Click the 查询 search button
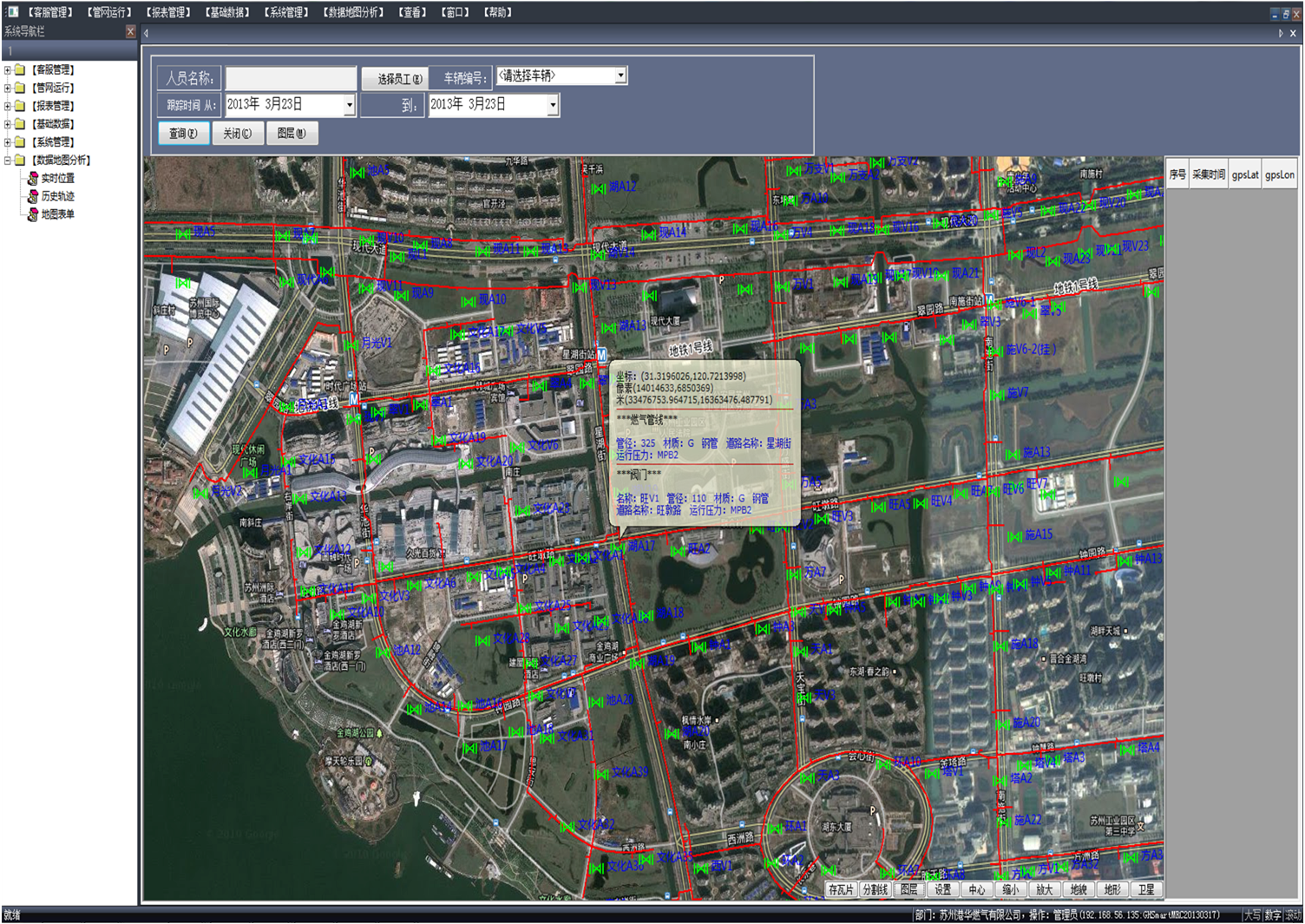 [x=183, y=134]
